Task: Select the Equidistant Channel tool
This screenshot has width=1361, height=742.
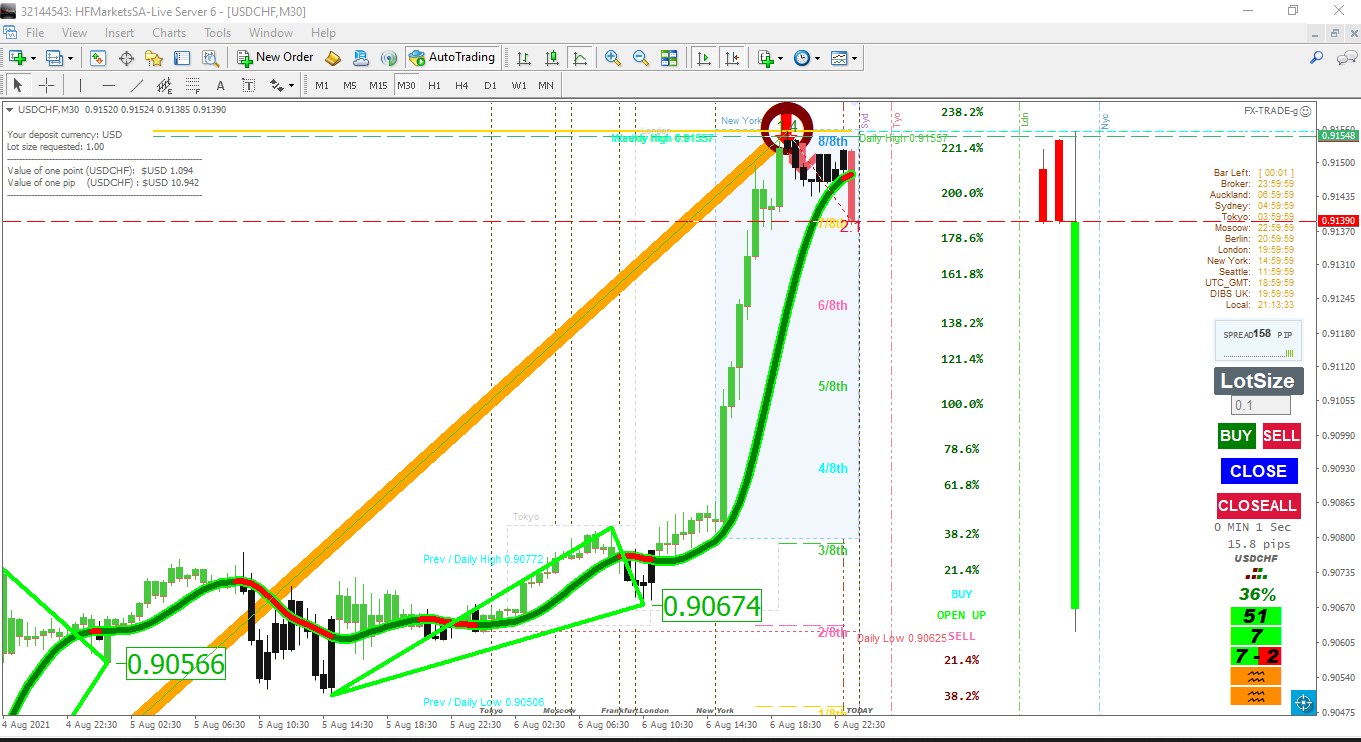Action: point(165,85)
